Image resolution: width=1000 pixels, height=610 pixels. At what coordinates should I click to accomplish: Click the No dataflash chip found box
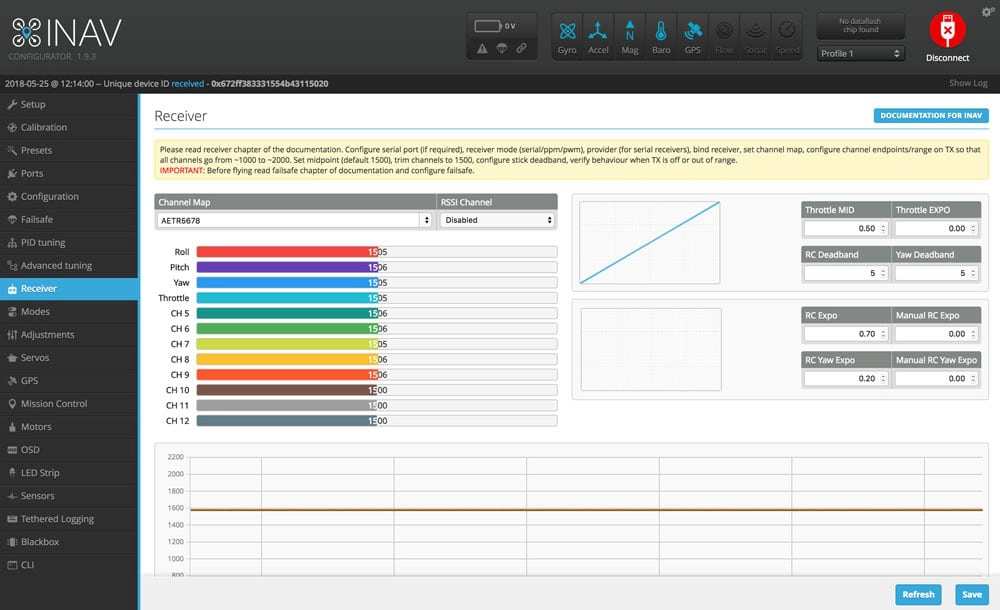860,26
